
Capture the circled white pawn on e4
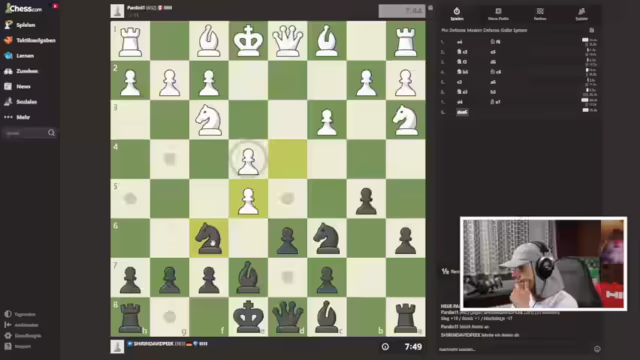click(248, 159)
